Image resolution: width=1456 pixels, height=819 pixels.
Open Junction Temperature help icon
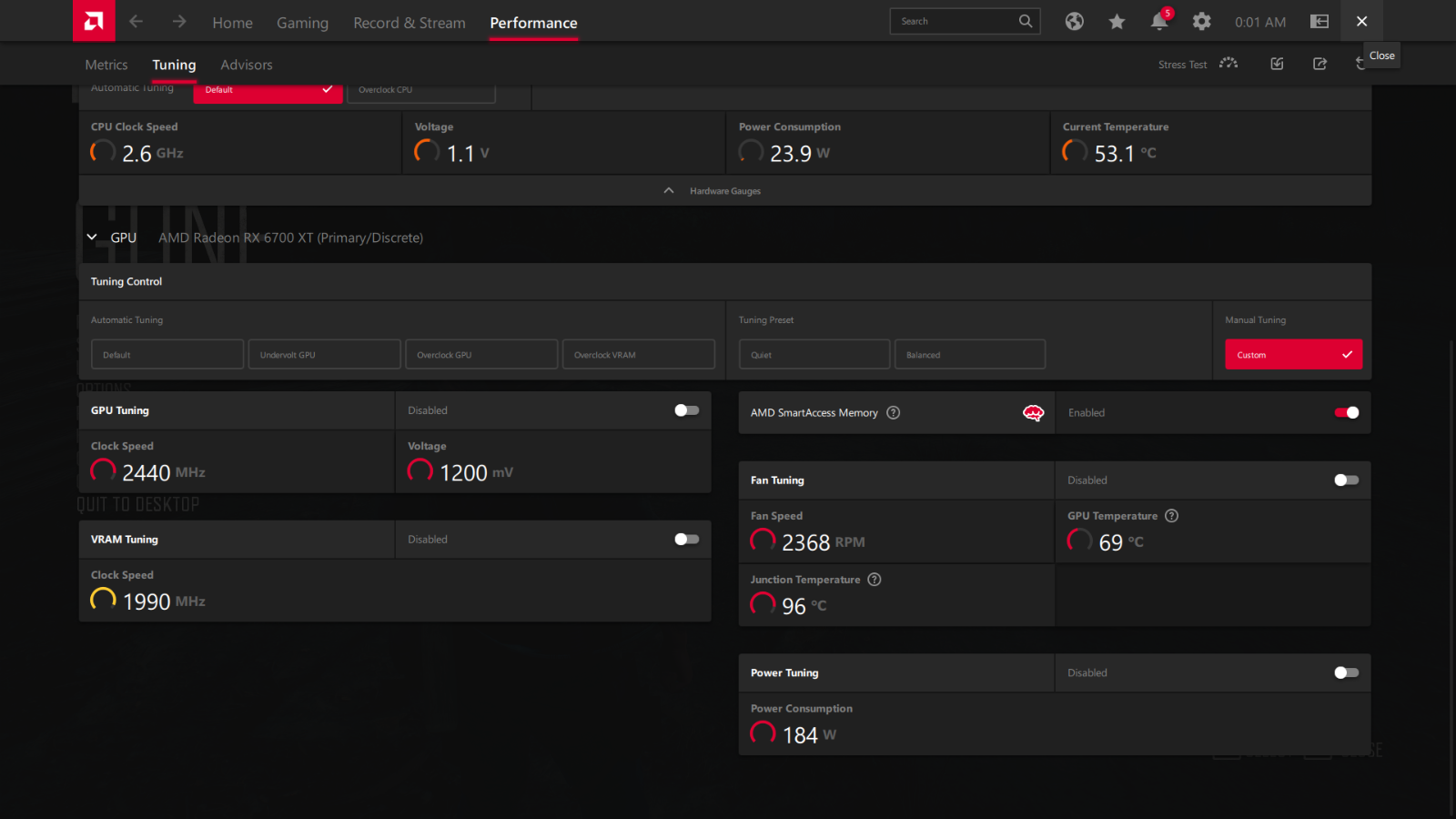(x=875, y=580)
